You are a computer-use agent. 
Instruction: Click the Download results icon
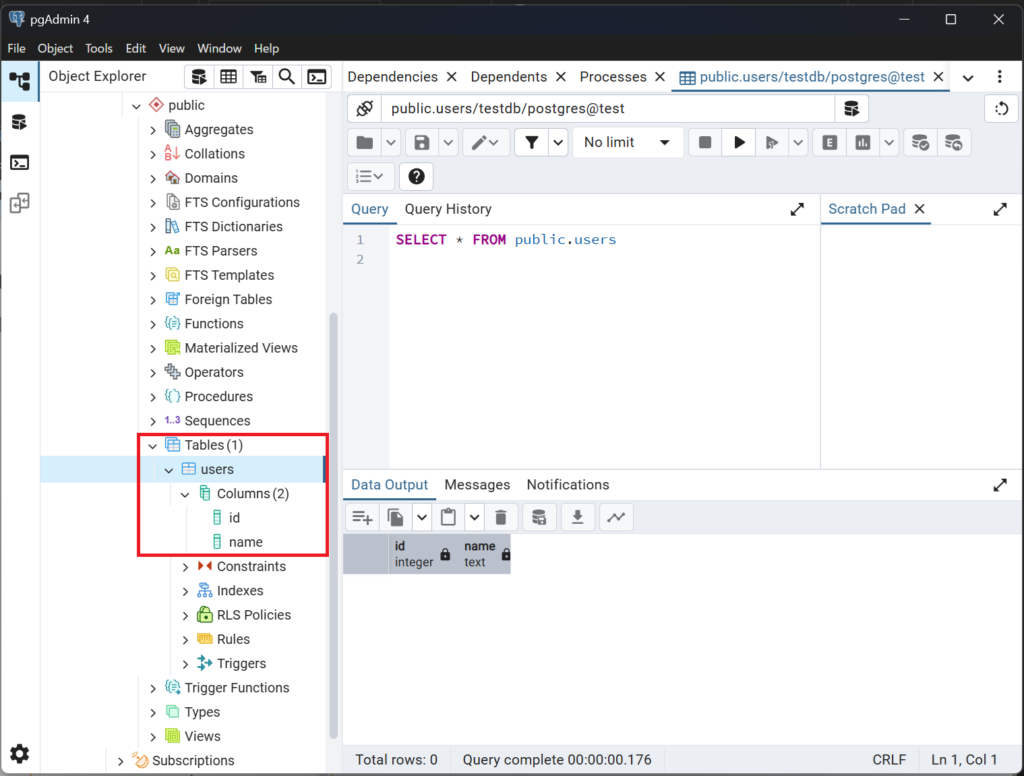(577, 517)
